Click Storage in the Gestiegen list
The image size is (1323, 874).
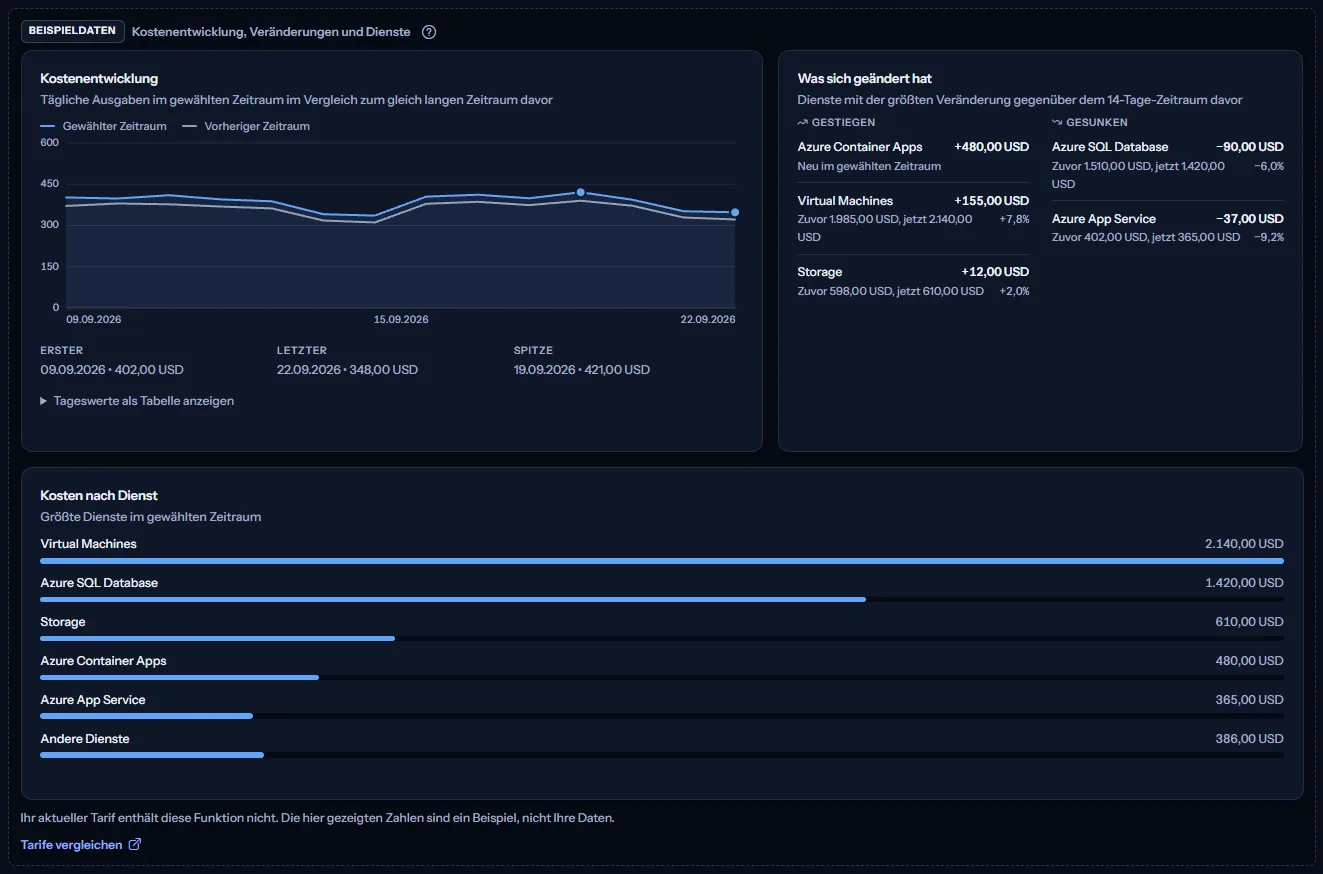[x=820, y=272]
